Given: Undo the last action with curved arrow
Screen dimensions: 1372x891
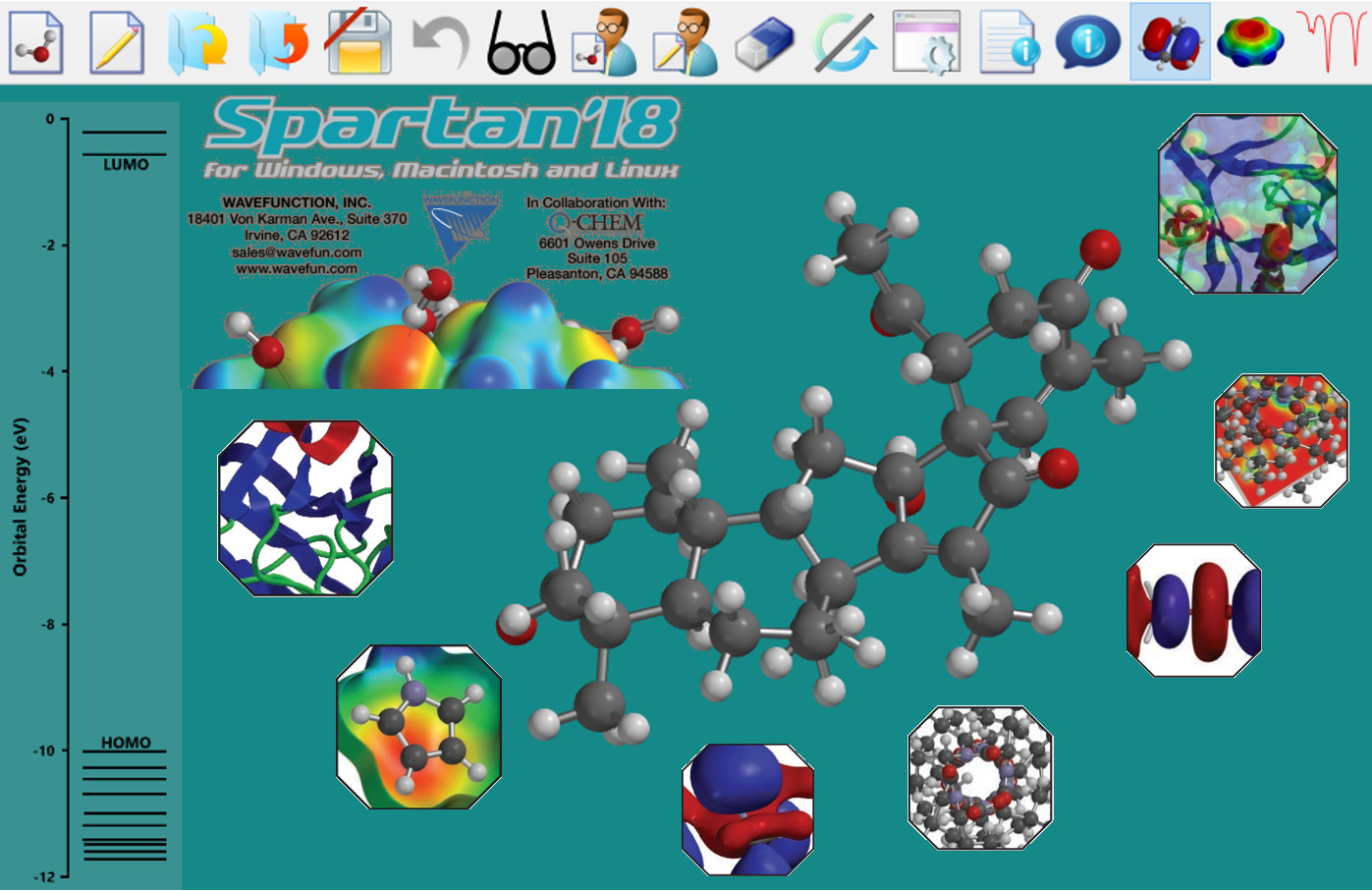Looking at the screenshot, I should click(440, 44).
